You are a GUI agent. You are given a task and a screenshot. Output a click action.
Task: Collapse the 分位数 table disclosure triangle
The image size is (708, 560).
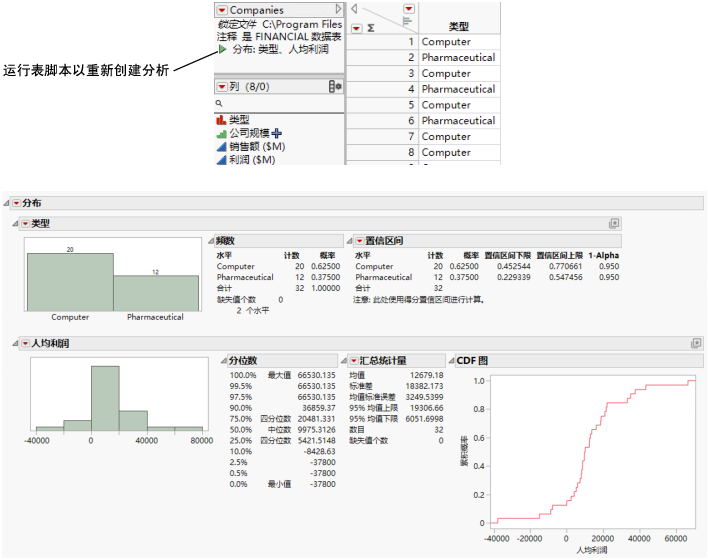[x=224, y=360]
